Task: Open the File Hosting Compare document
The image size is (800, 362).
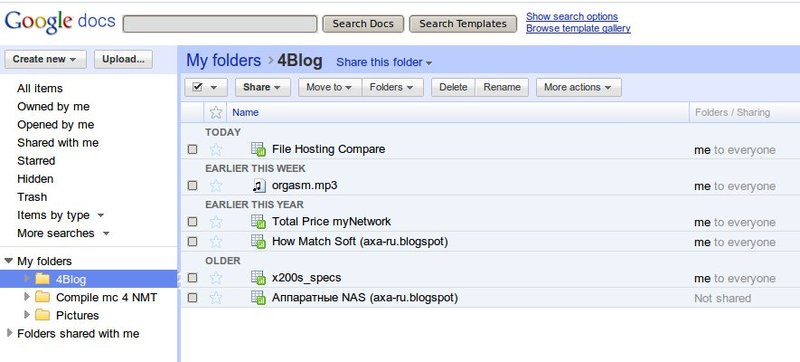Action: 329,149
